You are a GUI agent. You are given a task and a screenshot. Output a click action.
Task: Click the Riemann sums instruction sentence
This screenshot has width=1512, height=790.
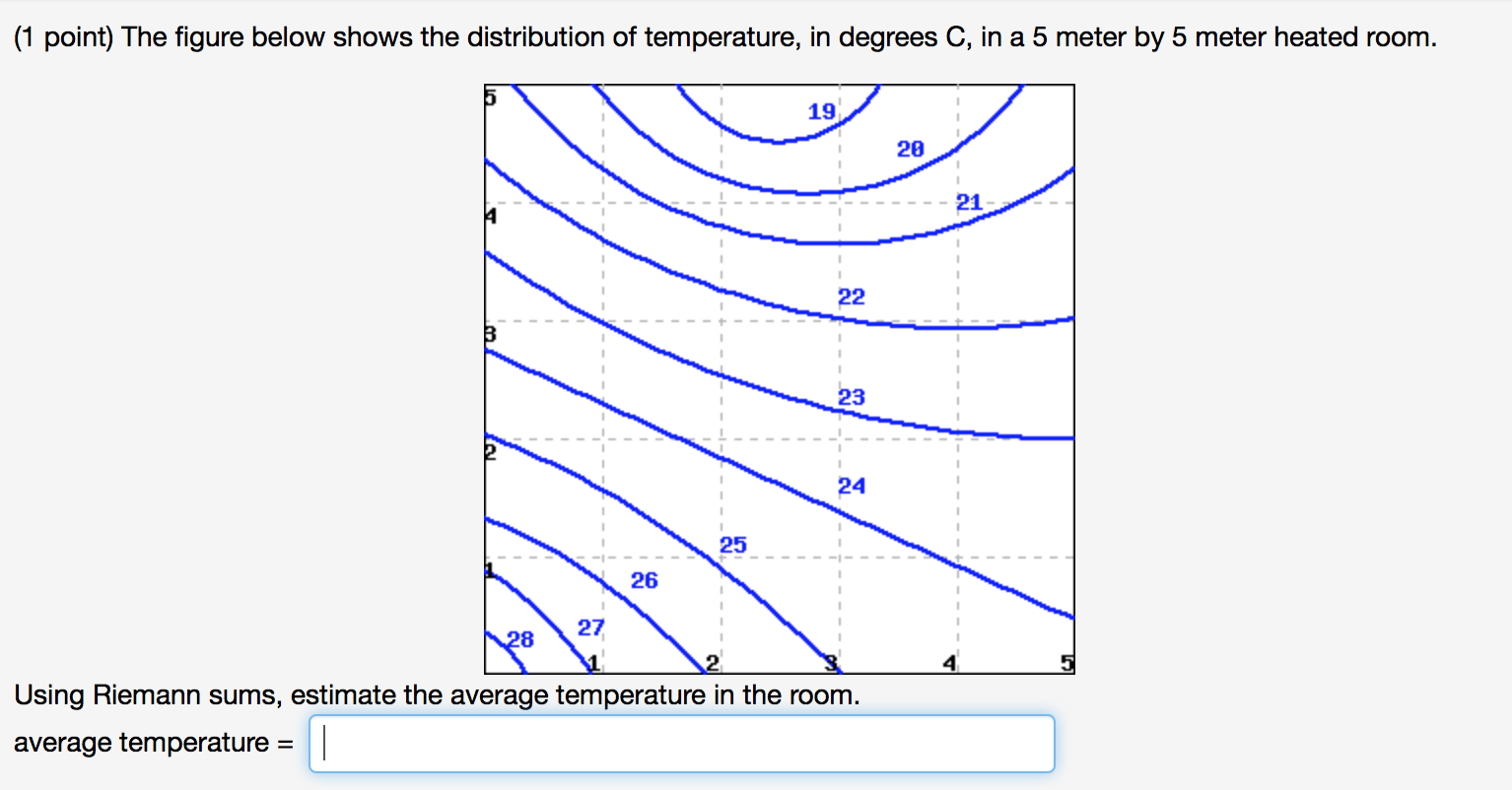pyautogui.click(x=434, y=694)
